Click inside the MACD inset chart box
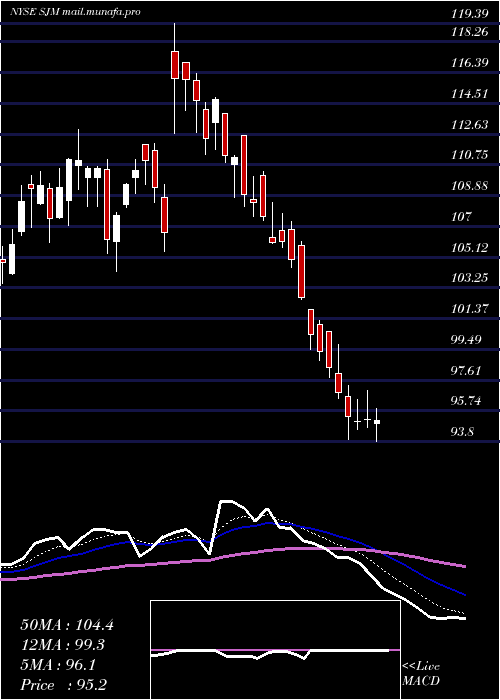Screen dimensions: 500x700 (x=275, y=650)
